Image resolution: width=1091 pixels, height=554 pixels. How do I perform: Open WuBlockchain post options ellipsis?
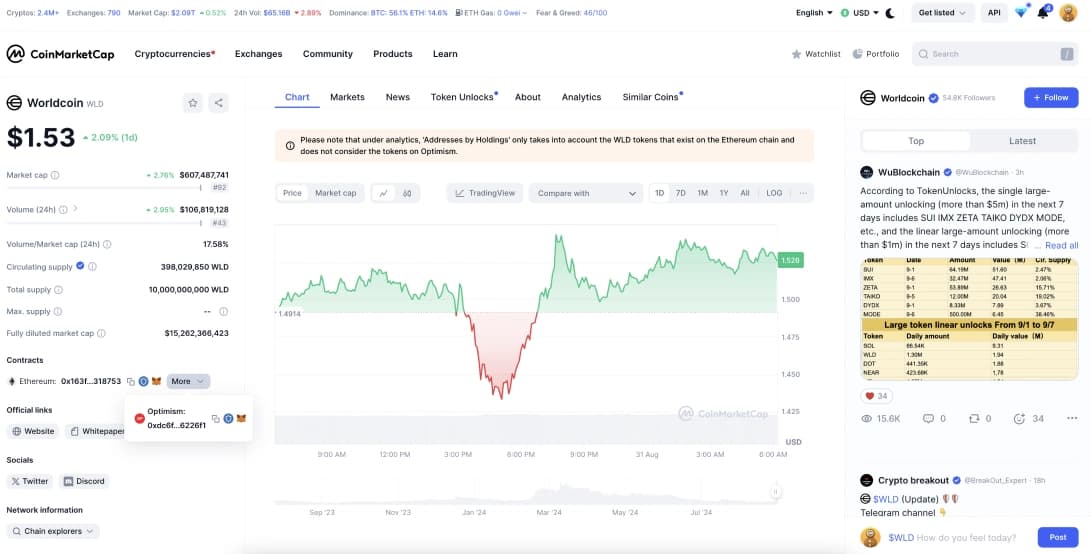(x=1072, y=418)
